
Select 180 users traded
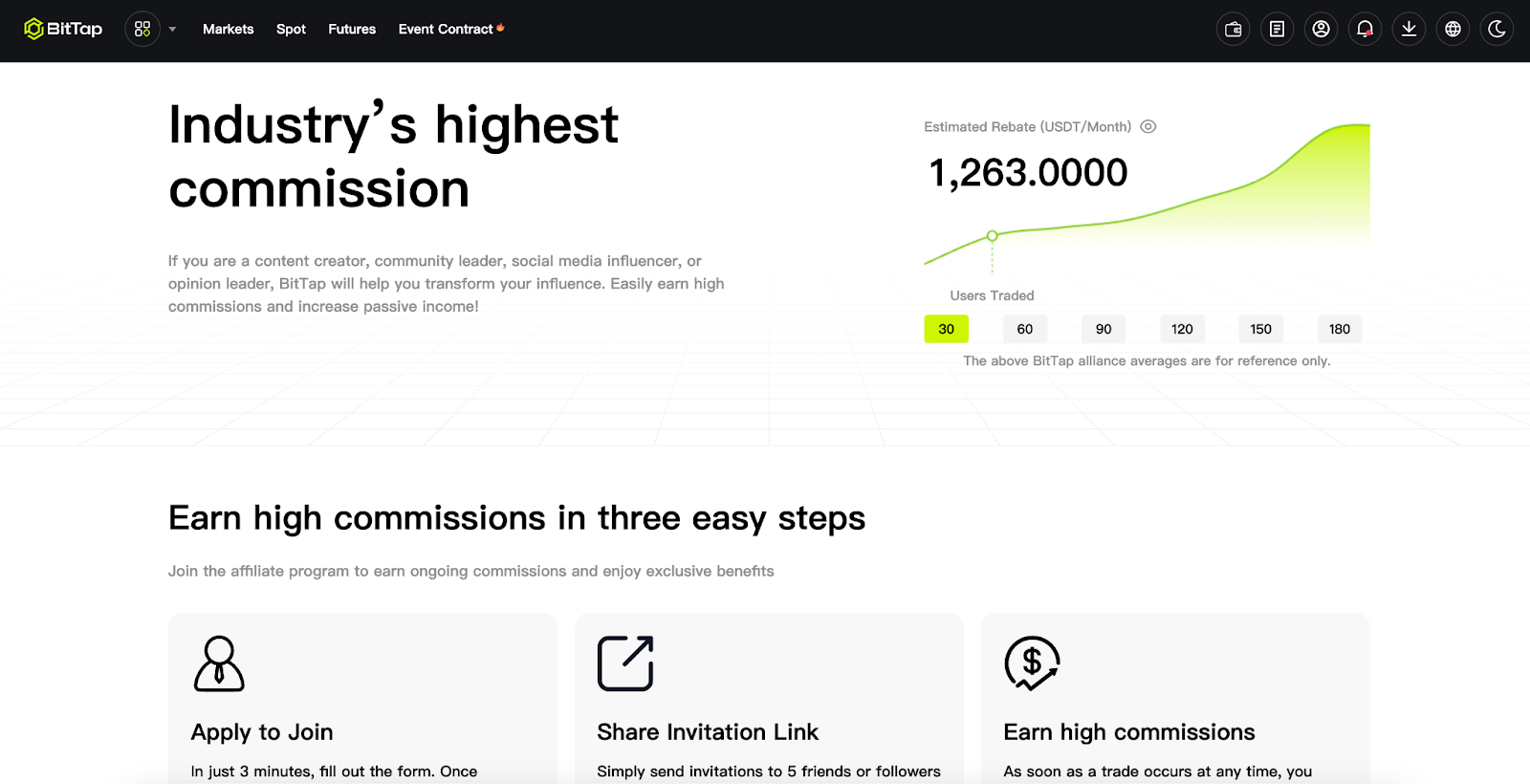click(1340, 329)
